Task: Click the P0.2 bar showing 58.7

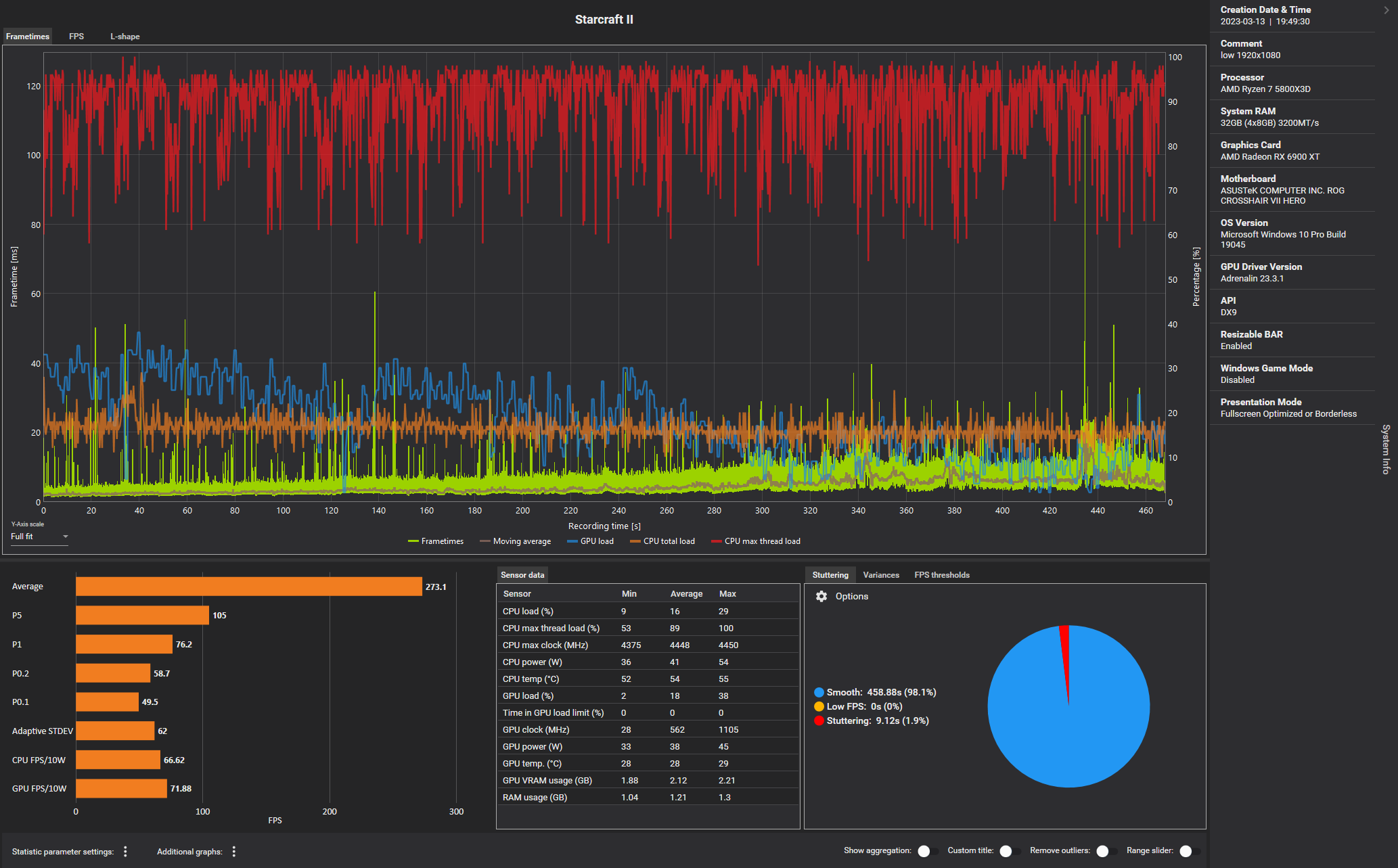Action: (113, 673)
